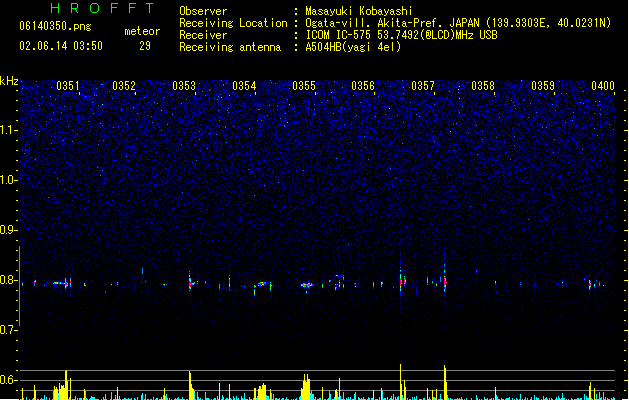
Task: Click the 0.6 kHz axis label
Action: [8, 380]
